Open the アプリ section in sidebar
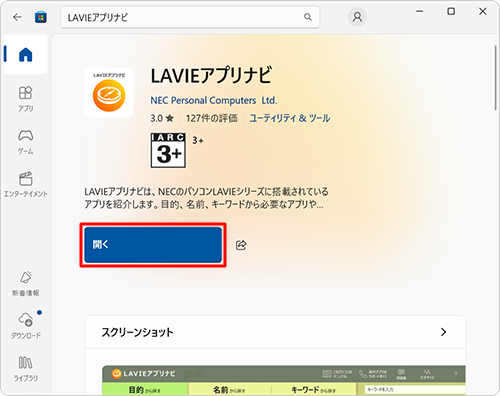500x396 pixels. [26, 99]
